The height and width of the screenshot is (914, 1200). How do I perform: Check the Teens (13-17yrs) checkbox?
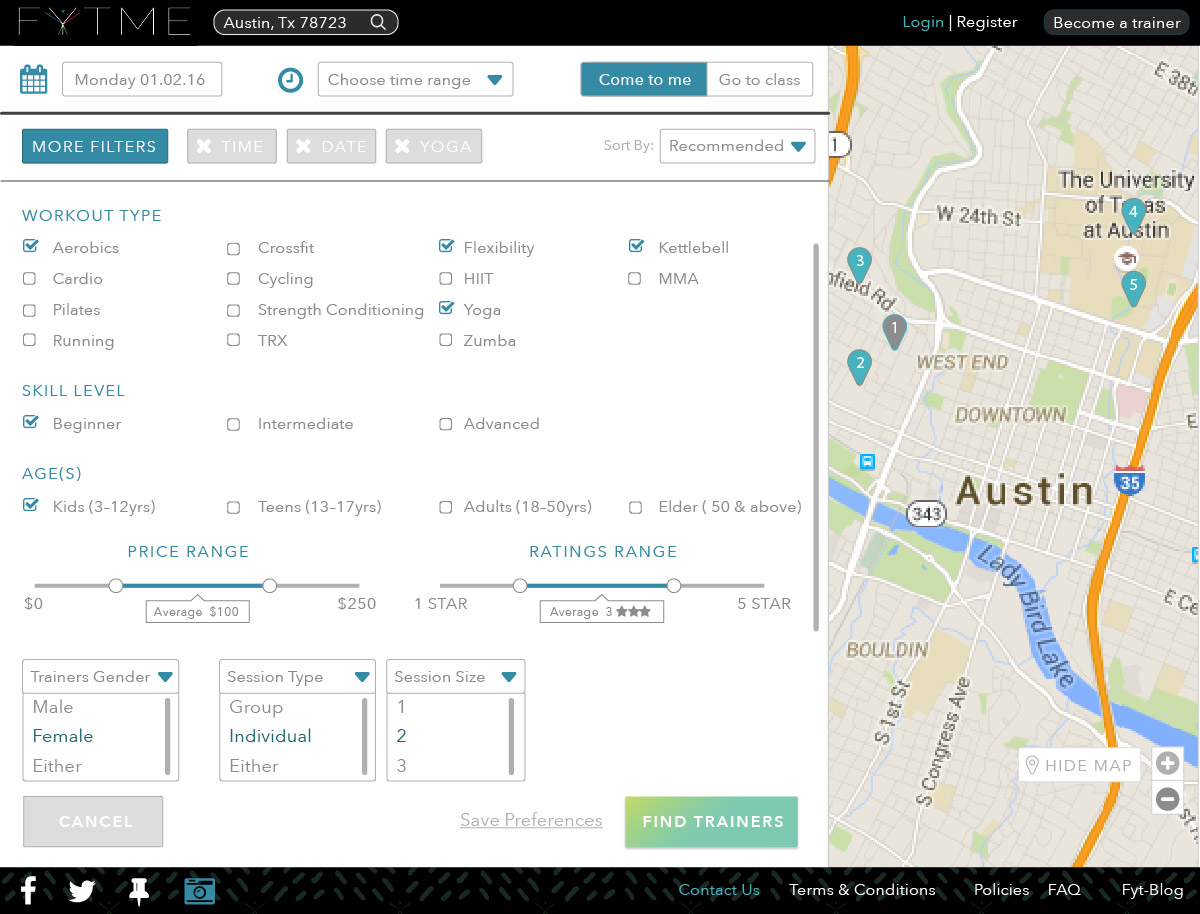(233, 507)
